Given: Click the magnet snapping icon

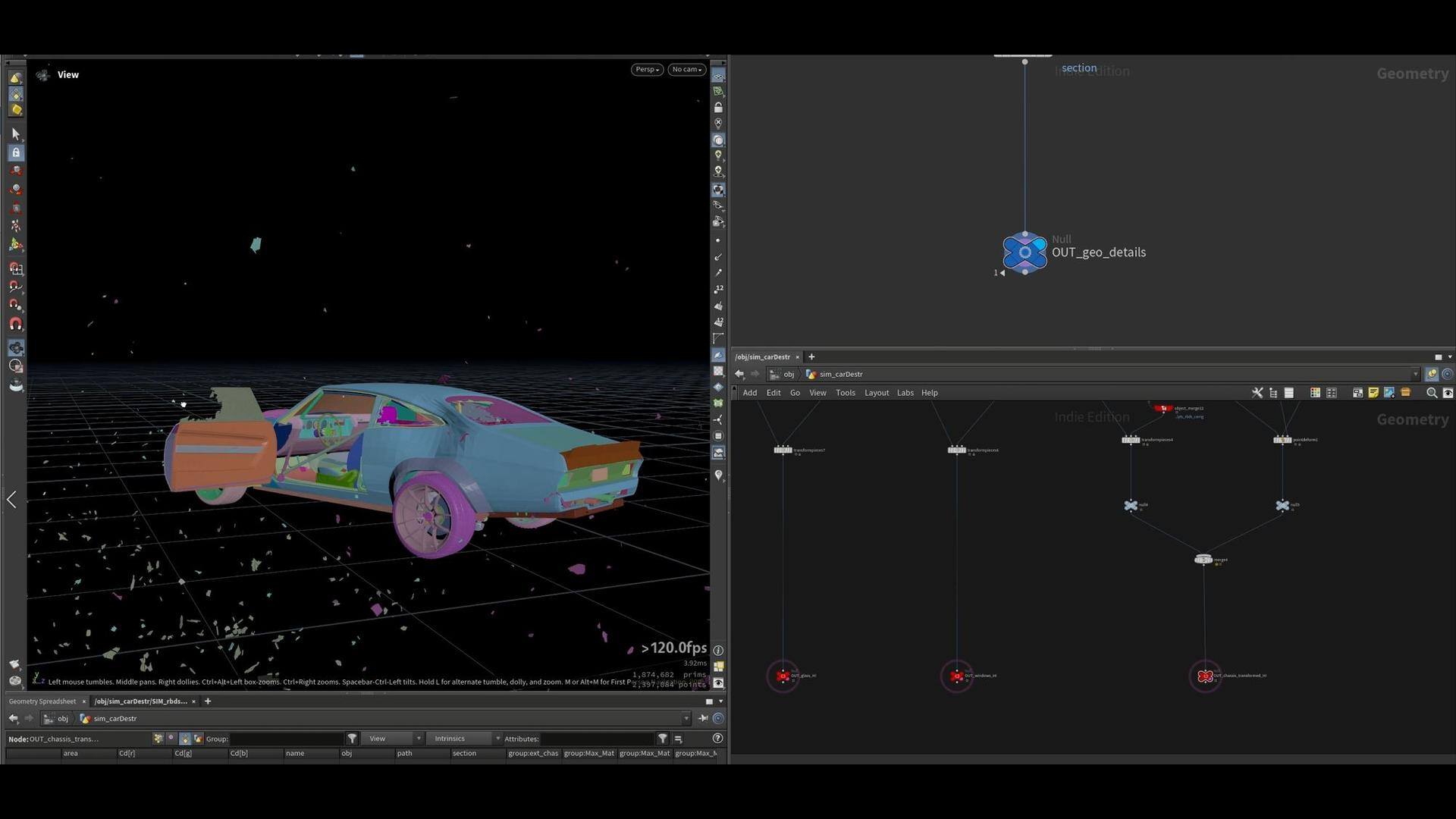Looking at the screenshot, I should click(x=15, y=324).
